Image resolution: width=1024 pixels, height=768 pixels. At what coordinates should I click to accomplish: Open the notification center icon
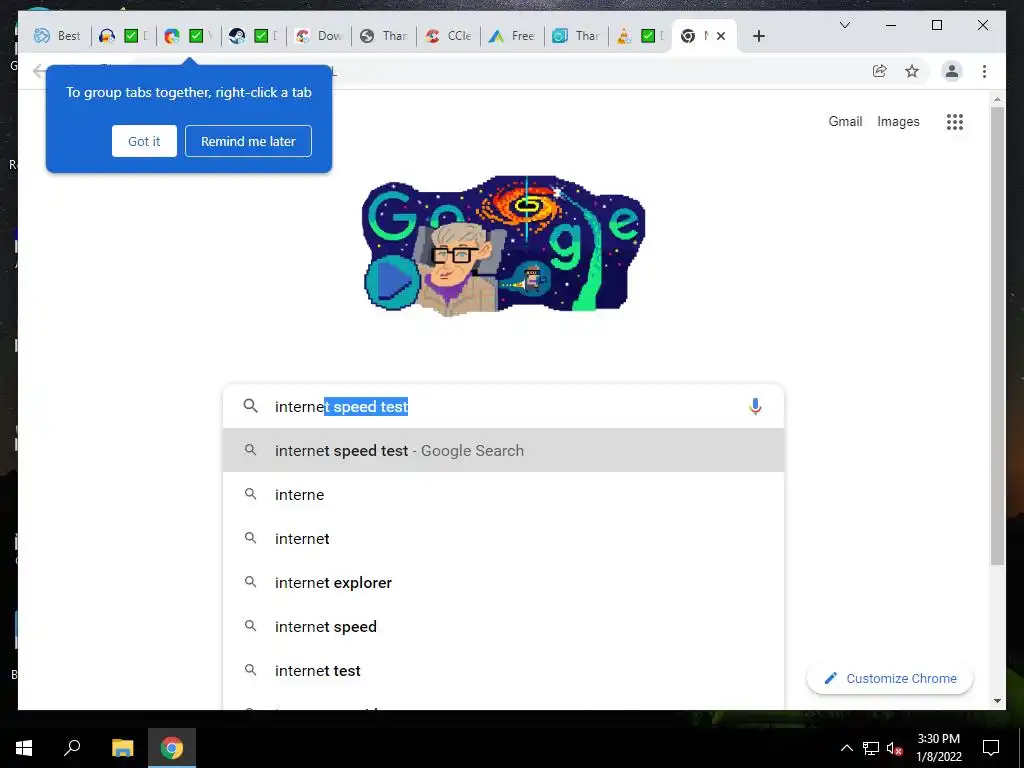(991, 748)
